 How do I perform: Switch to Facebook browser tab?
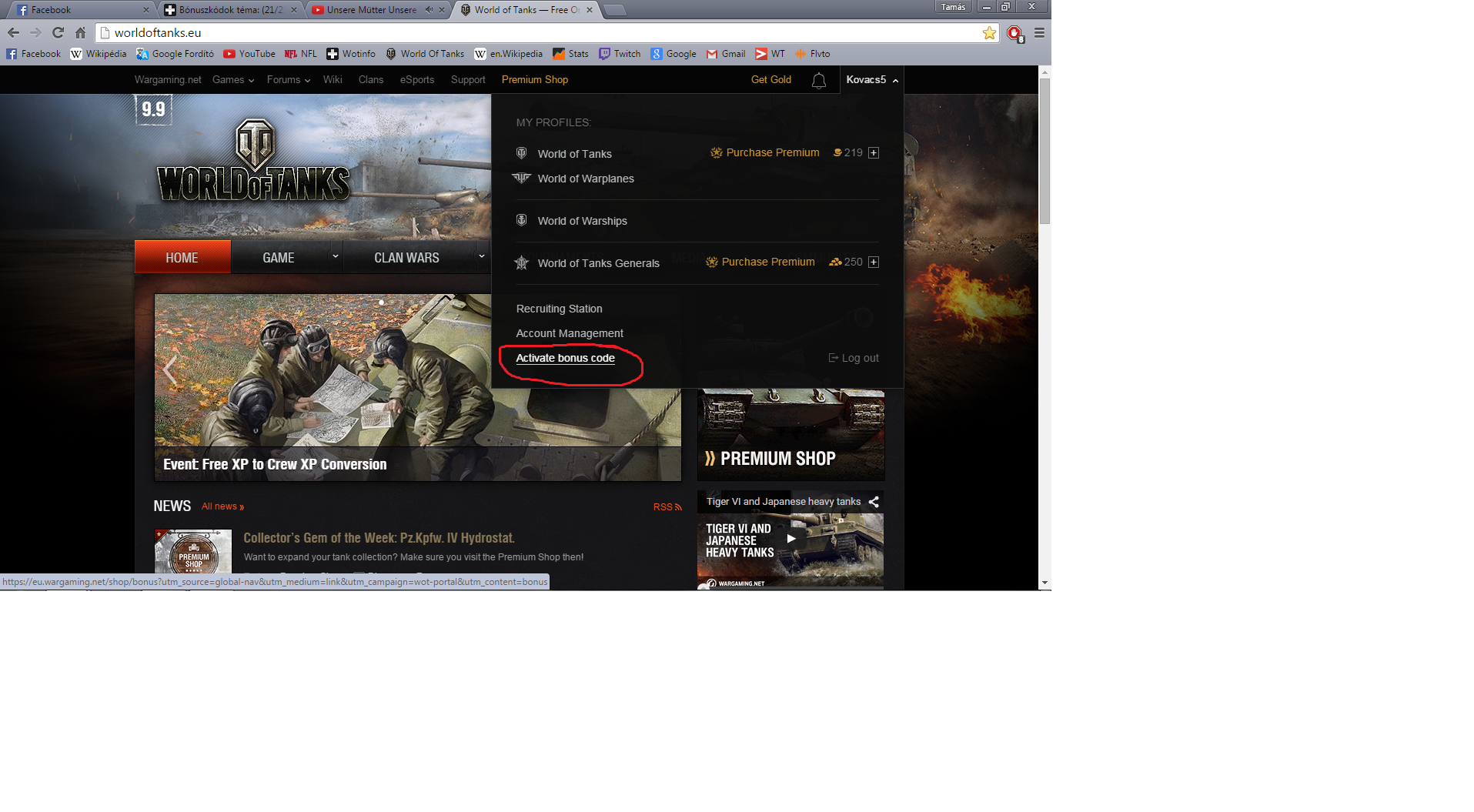(x=81, y=10)
